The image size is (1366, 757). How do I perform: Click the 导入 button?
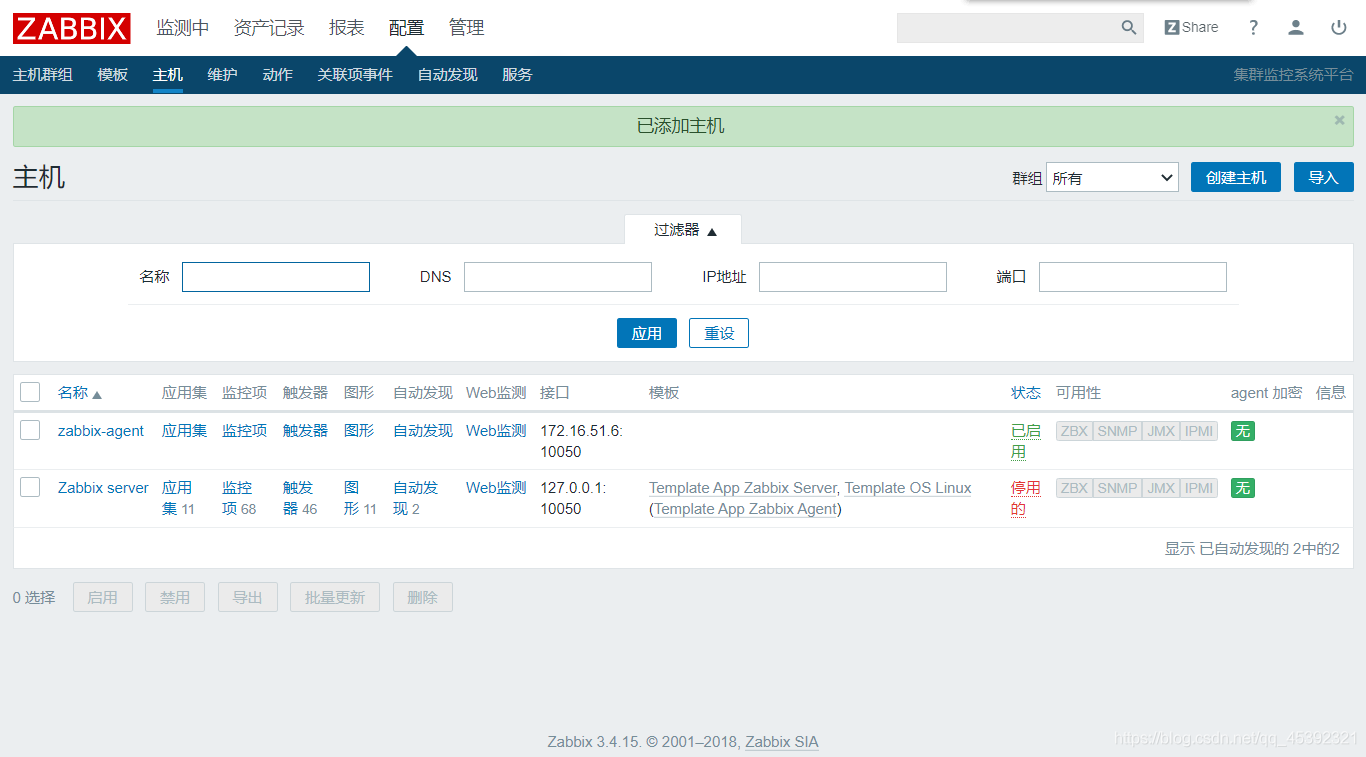point(1324,177)
